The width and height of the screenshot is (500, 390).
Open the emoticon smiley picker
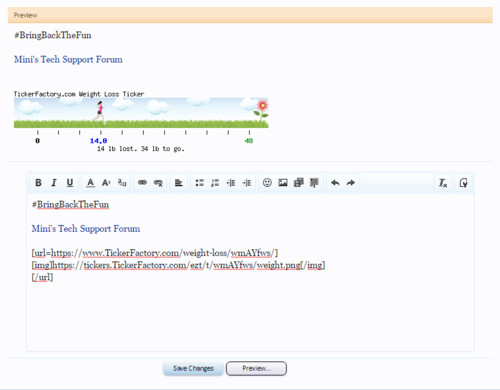267,183
